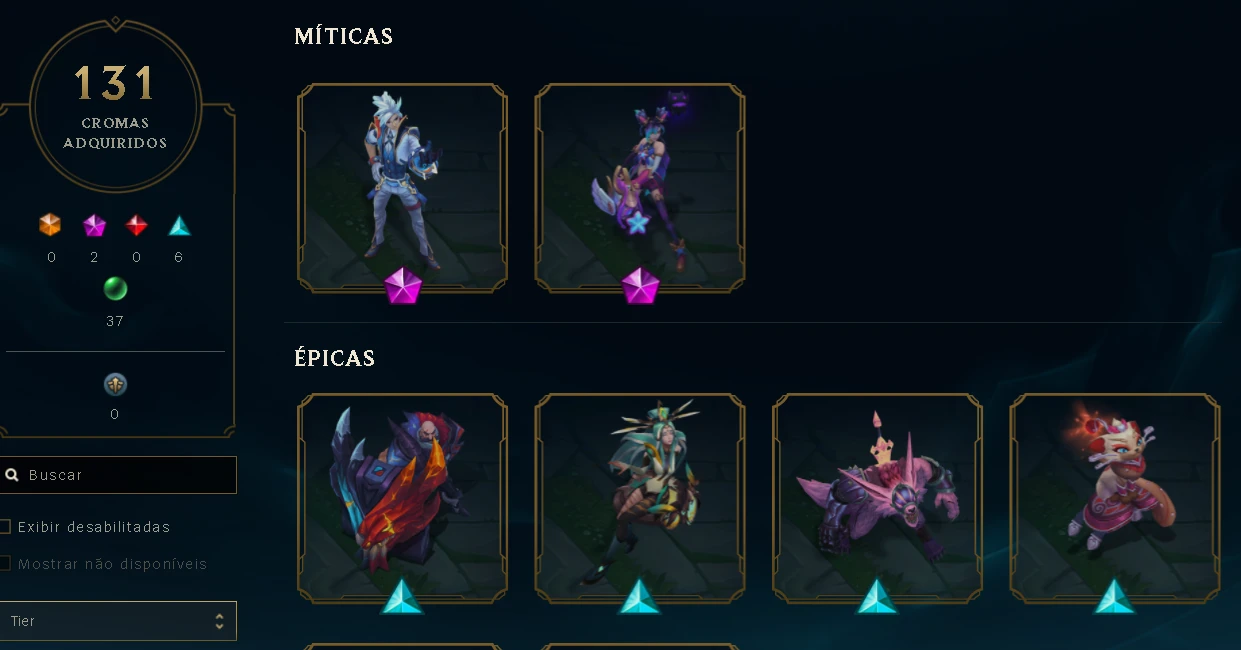Image resolution: width=1241 pixels, height=650 pixels.
Task: Open the red armored epic chroma
Action: point(403,499)
